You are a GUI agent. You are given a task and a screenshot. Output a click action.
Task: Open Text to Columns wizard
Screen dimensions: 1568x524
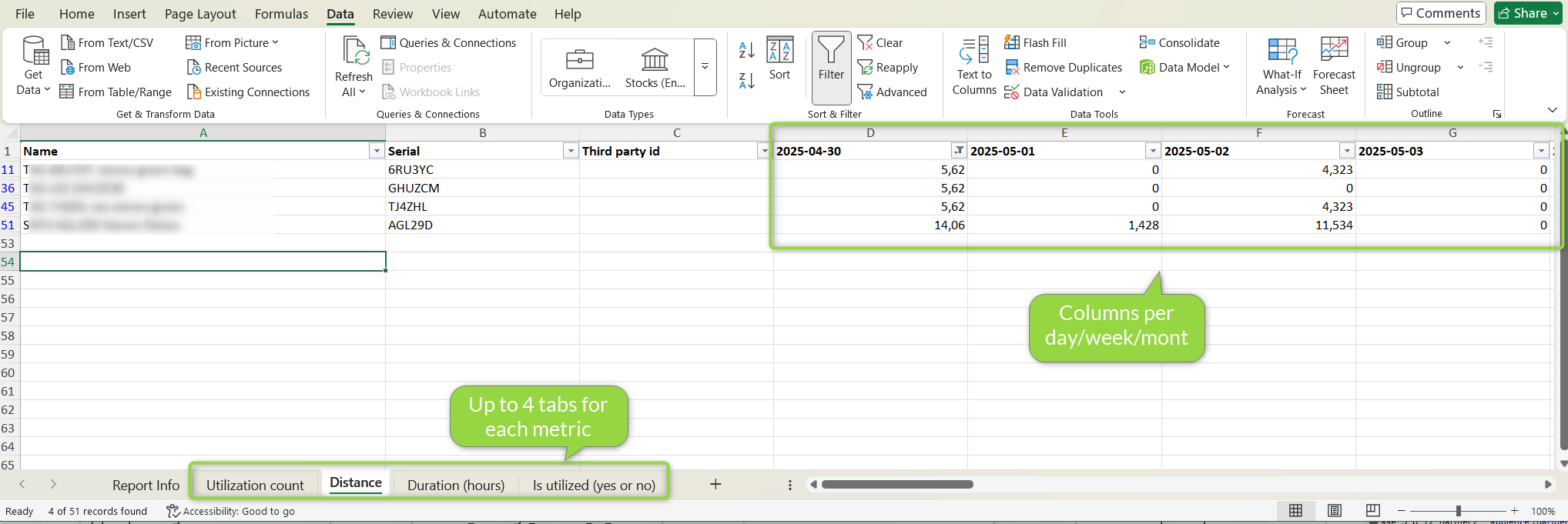(x=974, y=66)
